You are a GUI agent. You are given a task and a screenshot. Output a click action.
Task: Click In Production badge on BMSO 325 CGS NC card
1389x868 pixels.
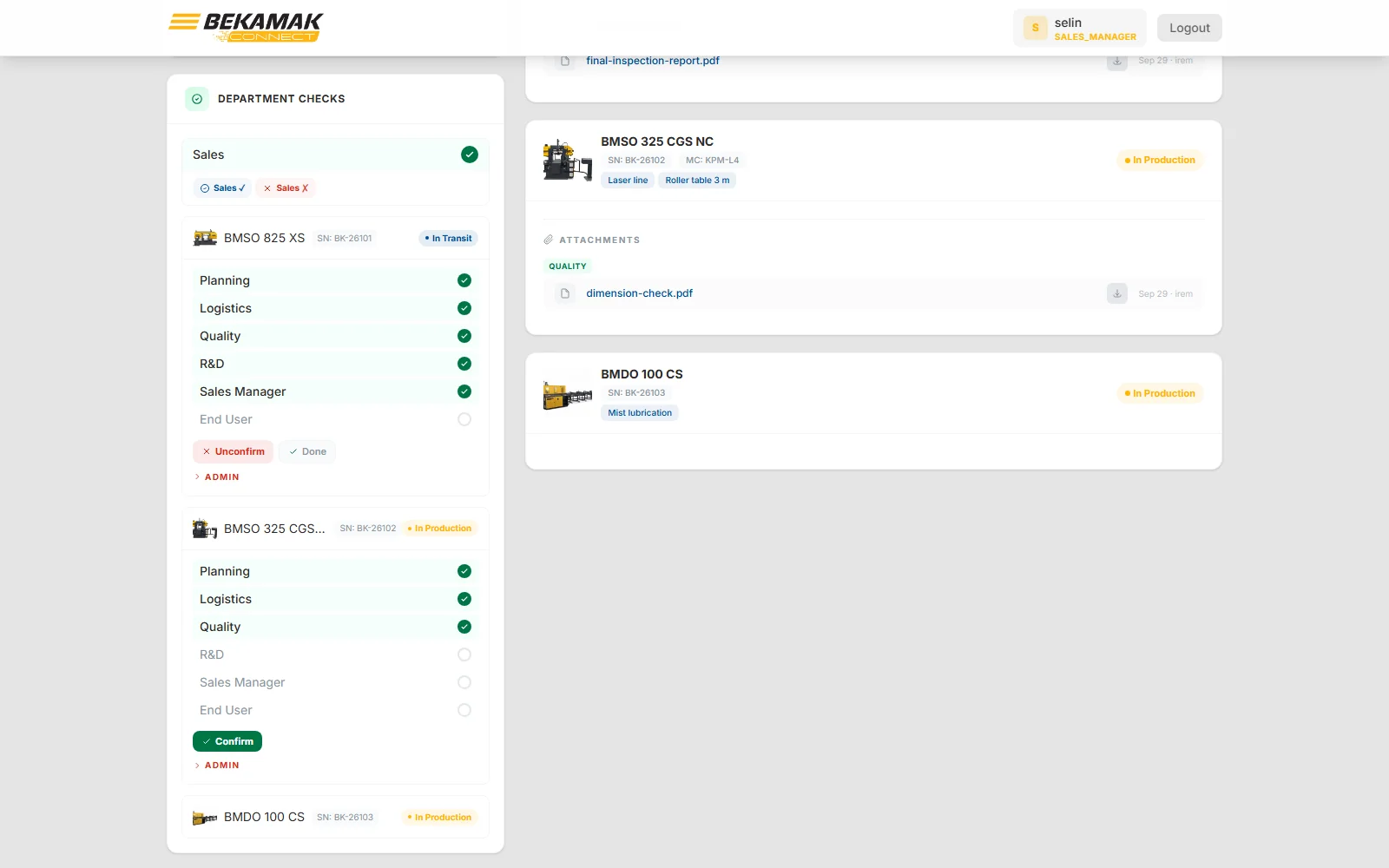tap(1160, 161)
